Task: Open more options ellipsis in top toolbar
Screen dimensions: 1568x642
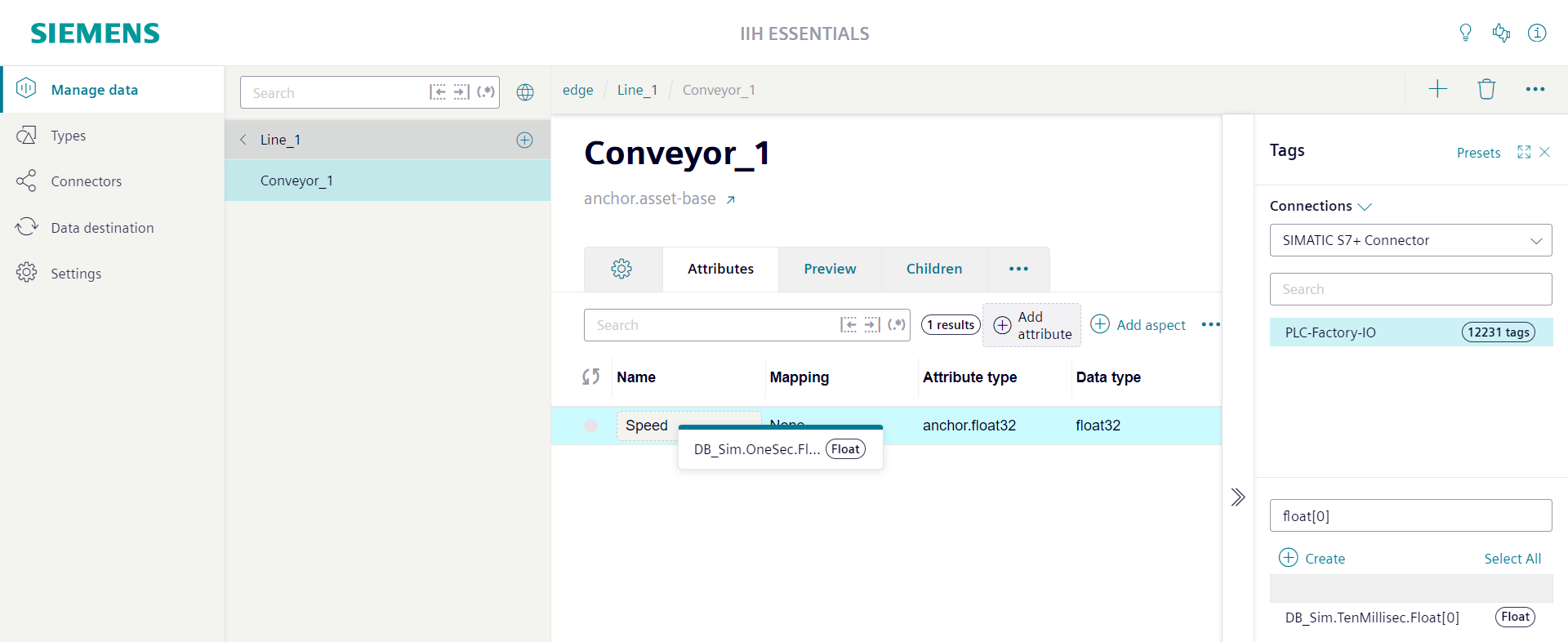Action: 1535,89
